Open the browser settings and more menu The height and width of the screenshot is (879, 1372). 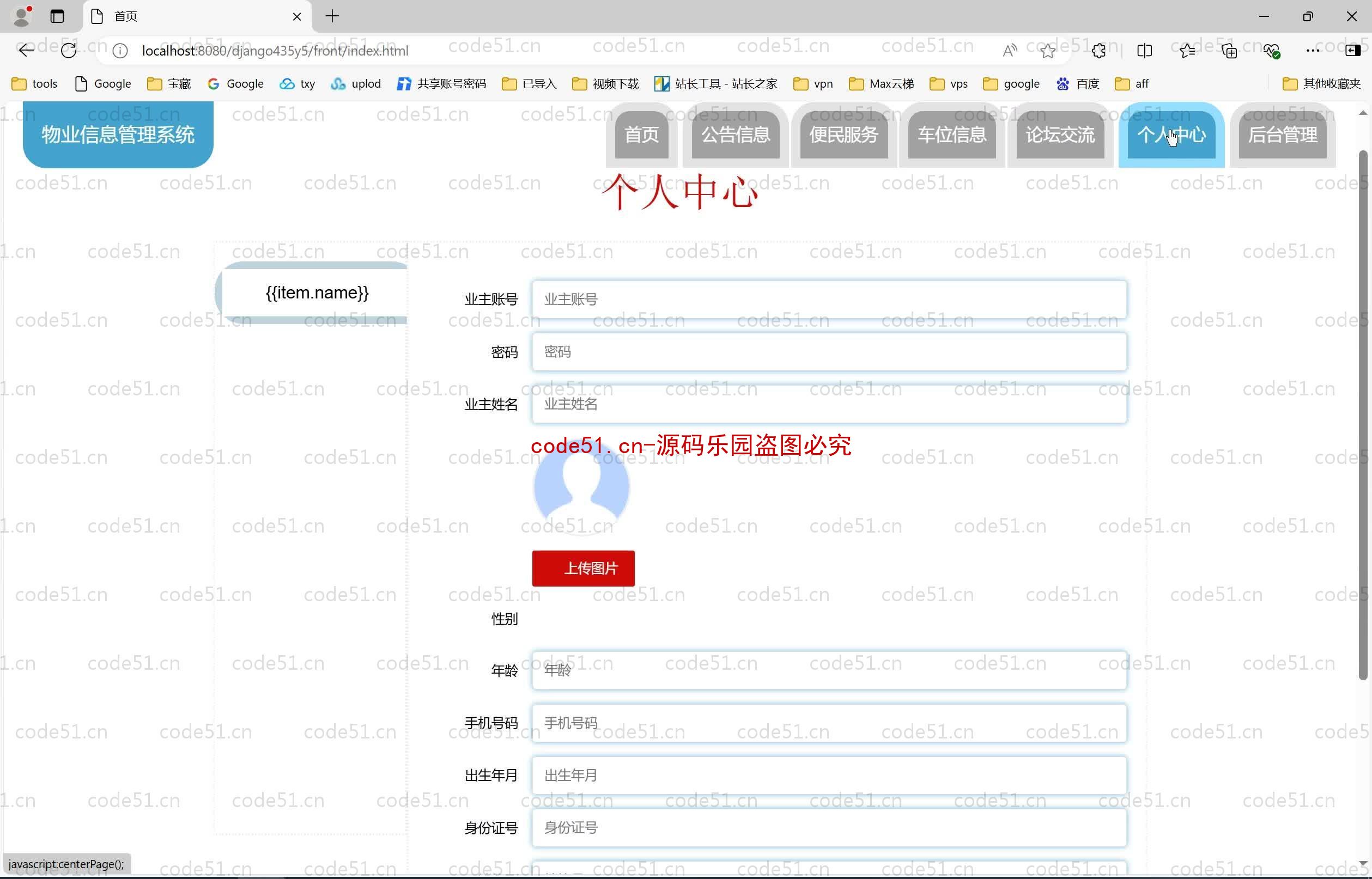(1313, 51)
